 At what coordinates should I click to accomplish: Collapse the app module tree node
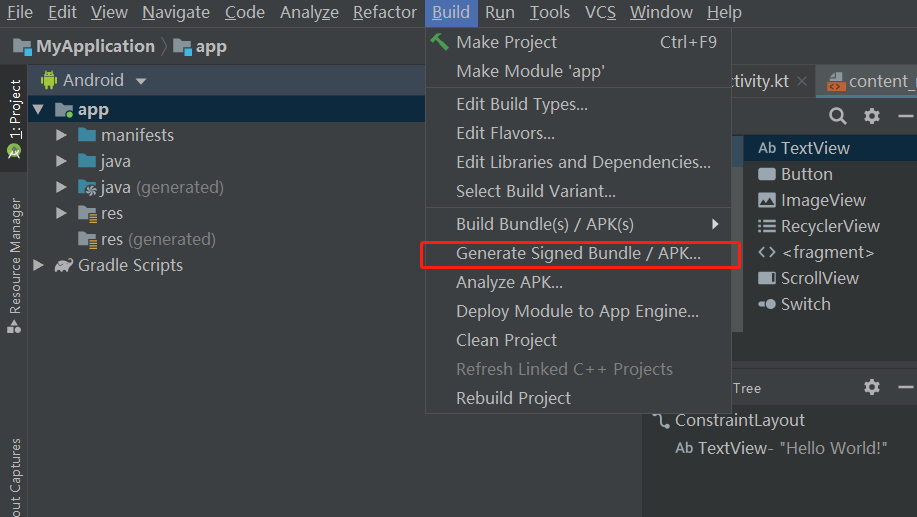pos(39,109)
